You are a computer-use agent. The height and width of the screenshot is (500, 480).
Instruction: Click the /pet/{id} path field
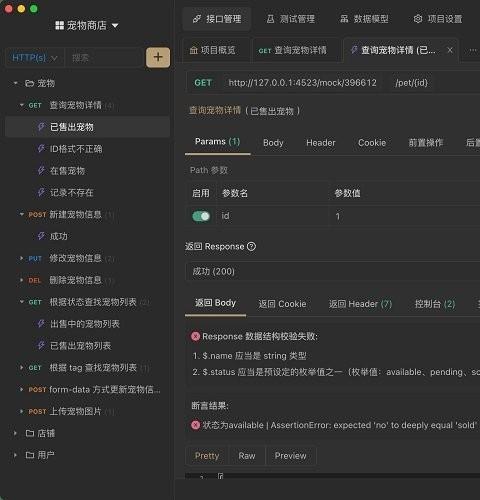[x=411, y=83]
